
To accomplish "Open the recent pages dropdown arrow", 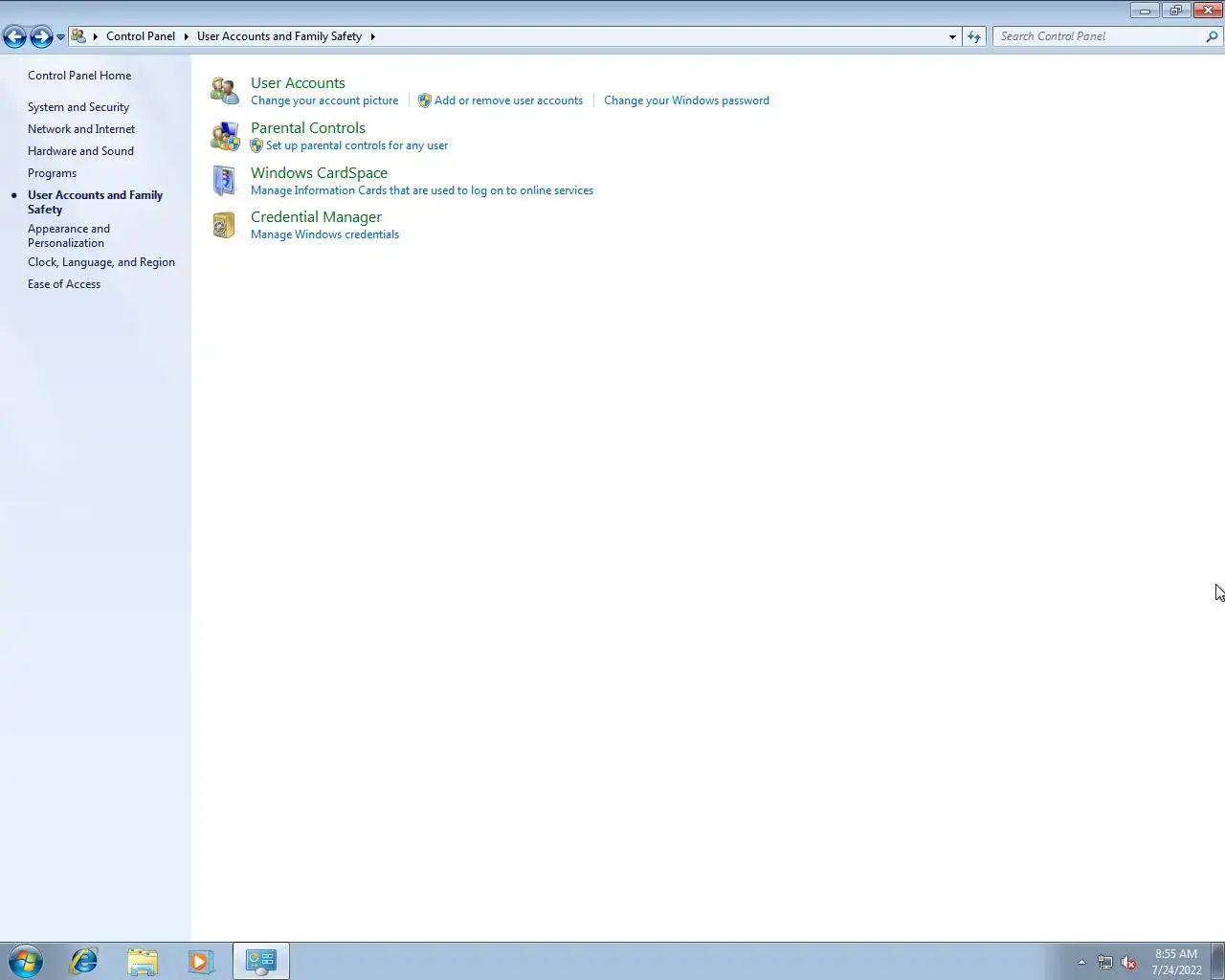I will (60, 37).
